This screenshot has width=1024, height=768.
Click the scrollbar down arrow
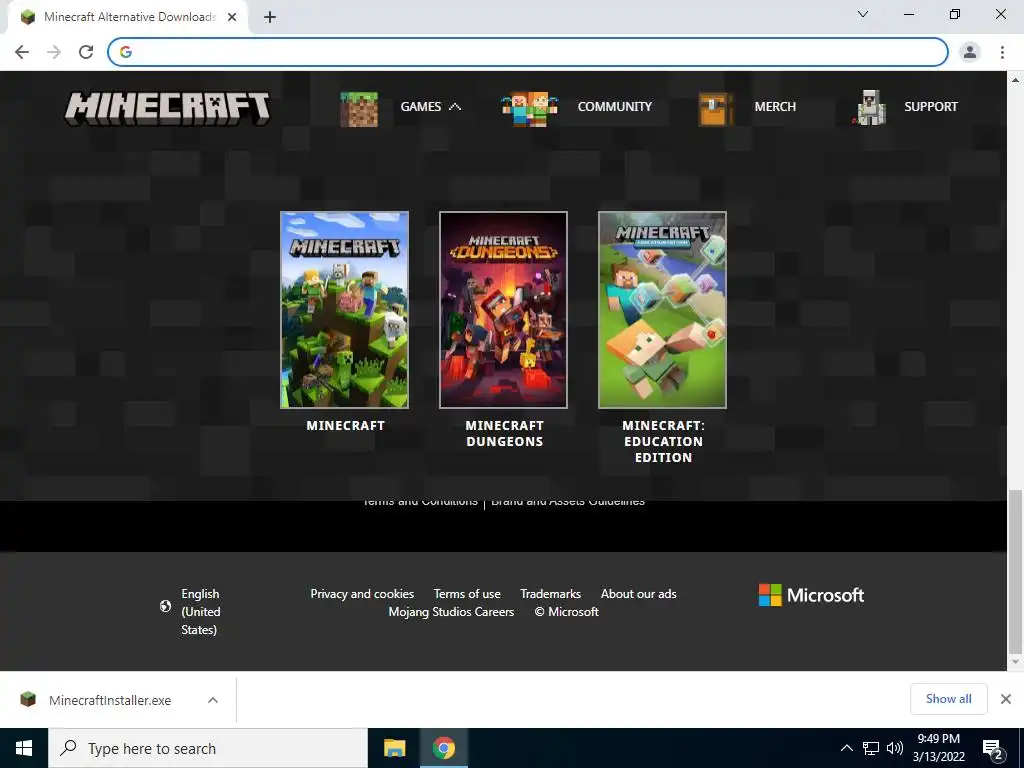pyautogui.click(x=1016, y=662)
